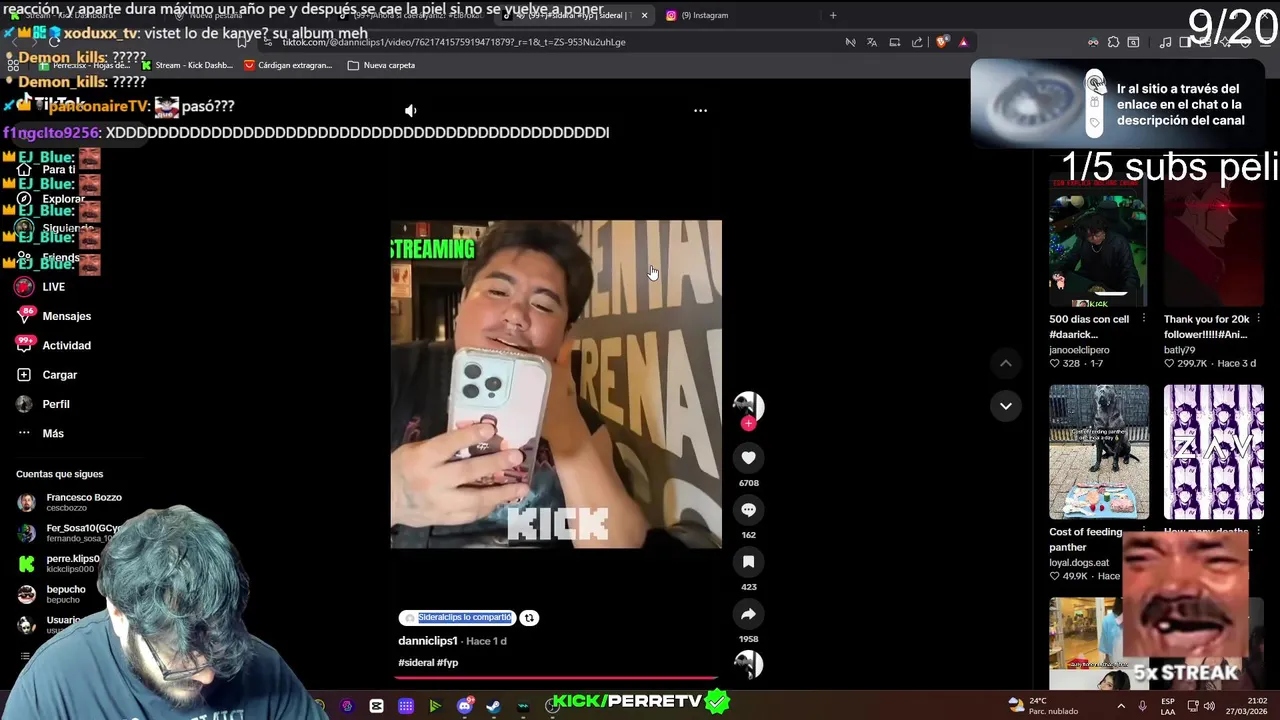Click the #sideral hashtag
Screen dimensions: 1280x720
[x=416, y=663]
